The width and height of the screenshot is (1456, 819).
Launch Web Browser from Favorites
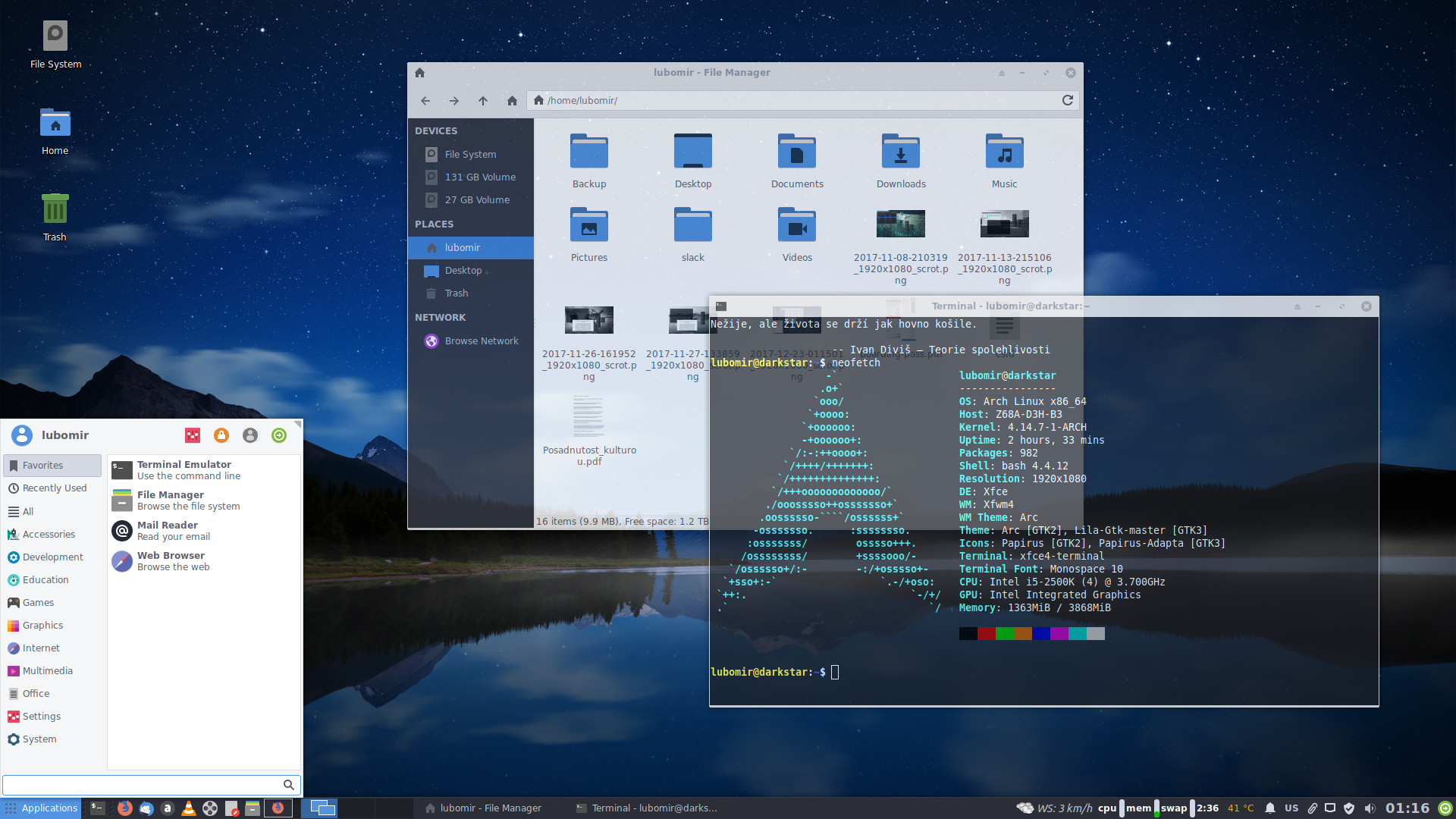(x=204, y=561)
